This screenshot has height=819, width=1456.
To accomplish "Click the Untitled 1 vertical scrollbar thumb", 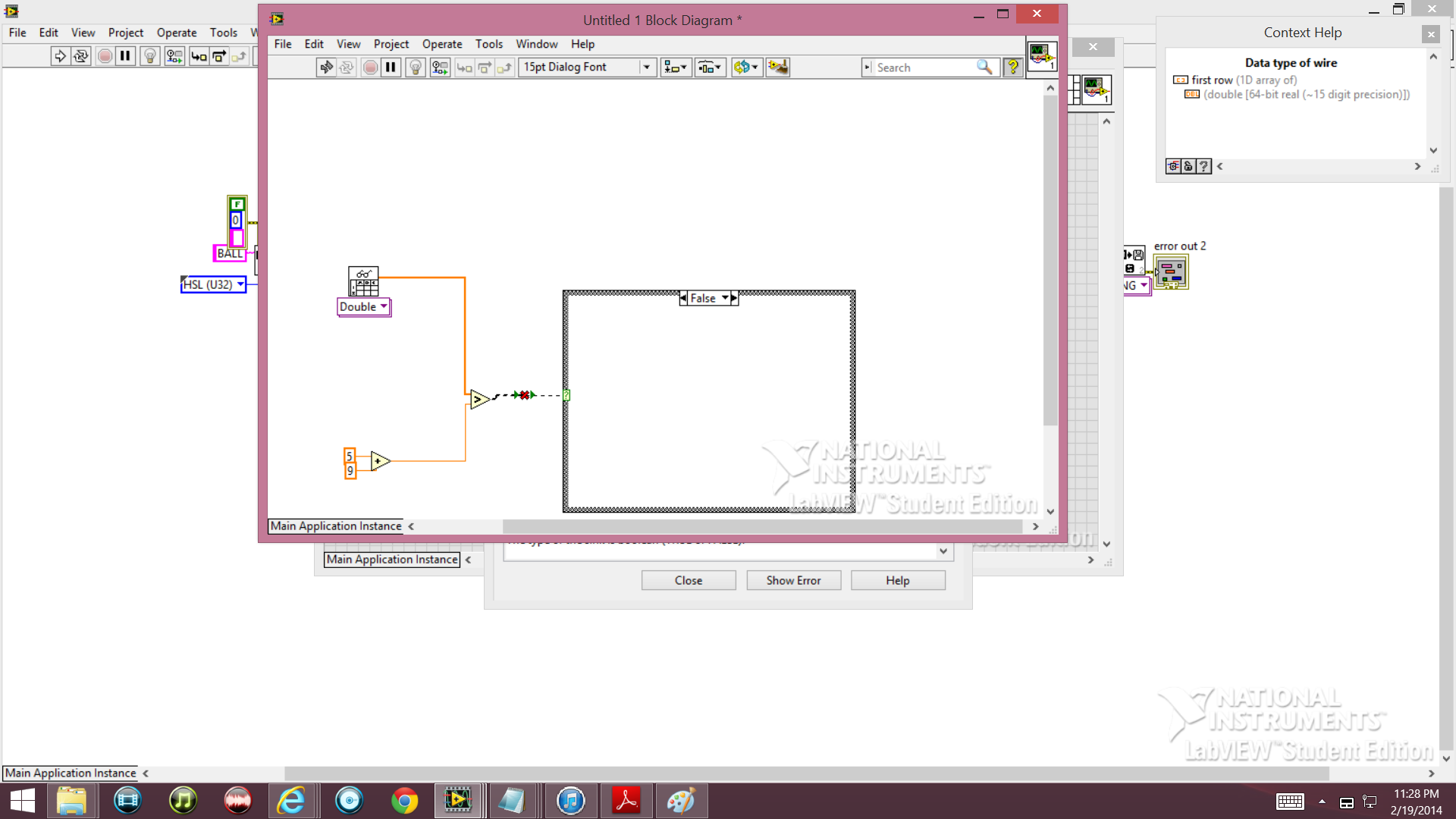I will (1050, 260).
